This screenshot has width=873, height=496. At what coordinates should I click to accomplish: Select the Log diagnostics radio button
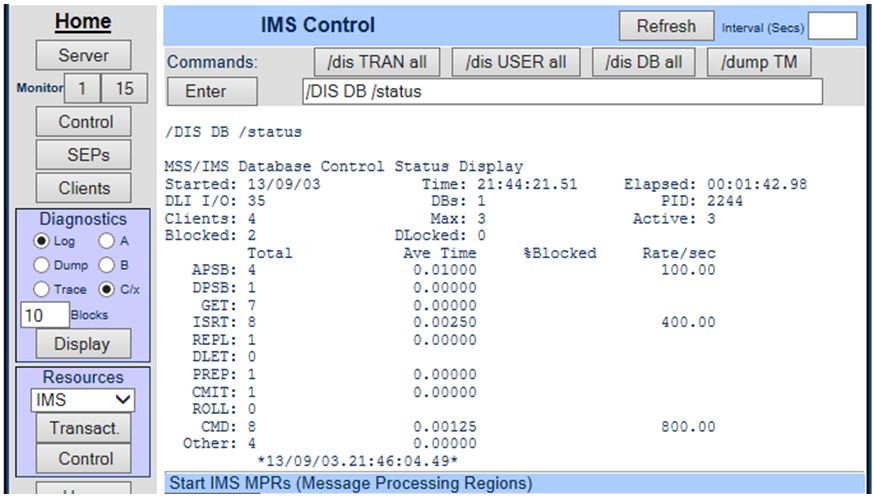tap(41, 241)
